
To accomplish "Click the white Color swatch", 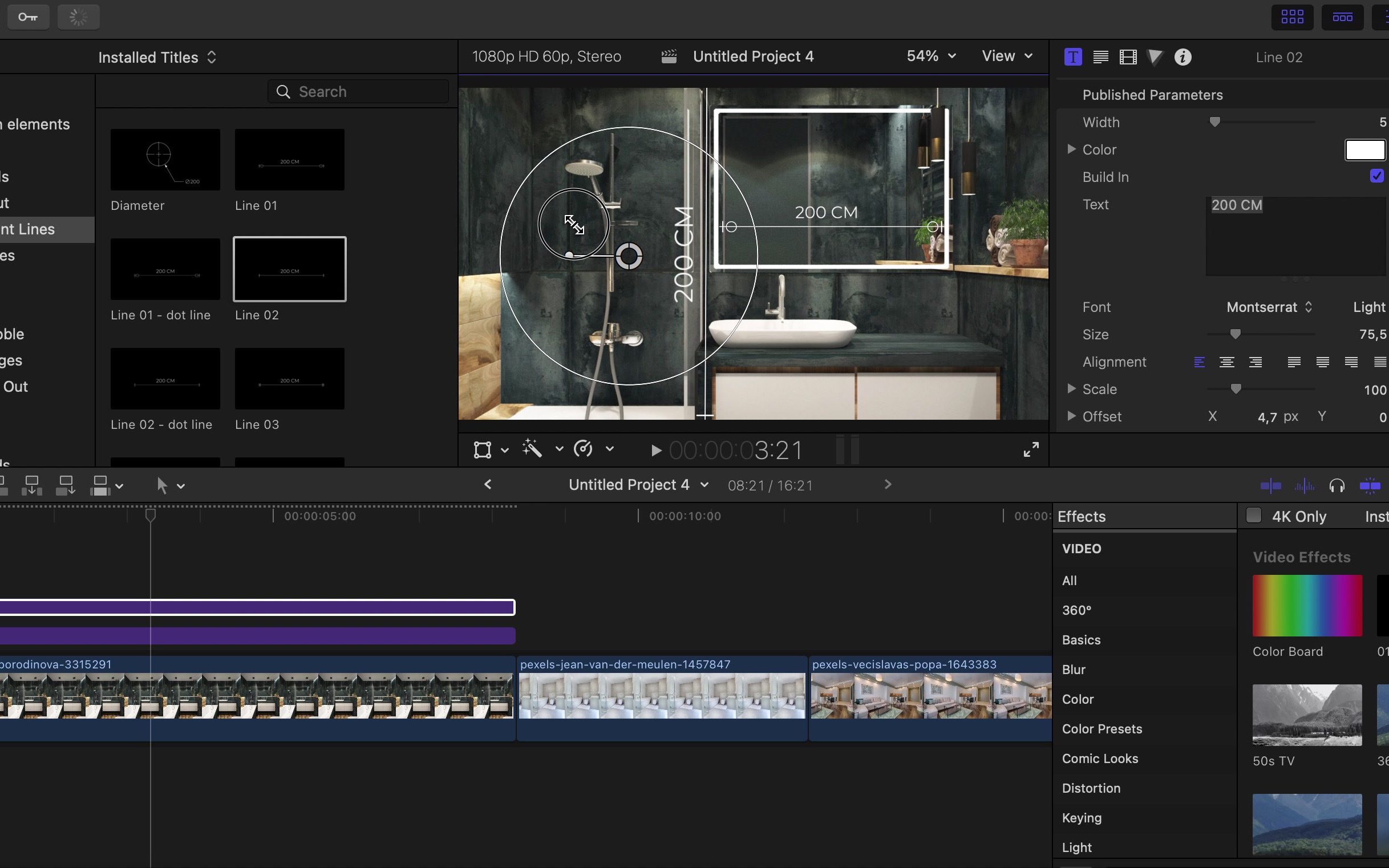I will (x=1364, y=150).
